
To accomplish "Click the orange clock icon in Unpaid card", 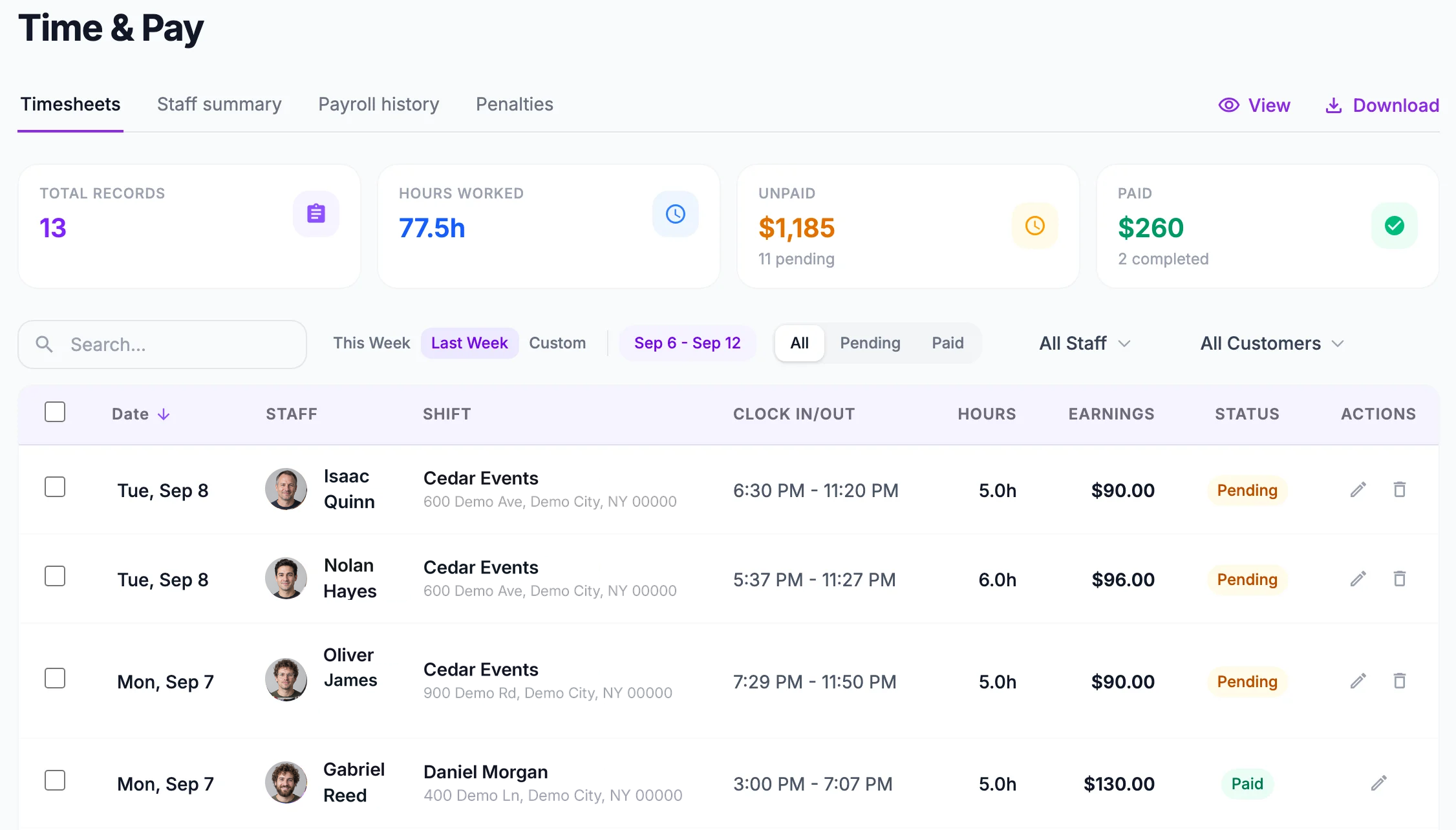I will [x=1035, y=226].
